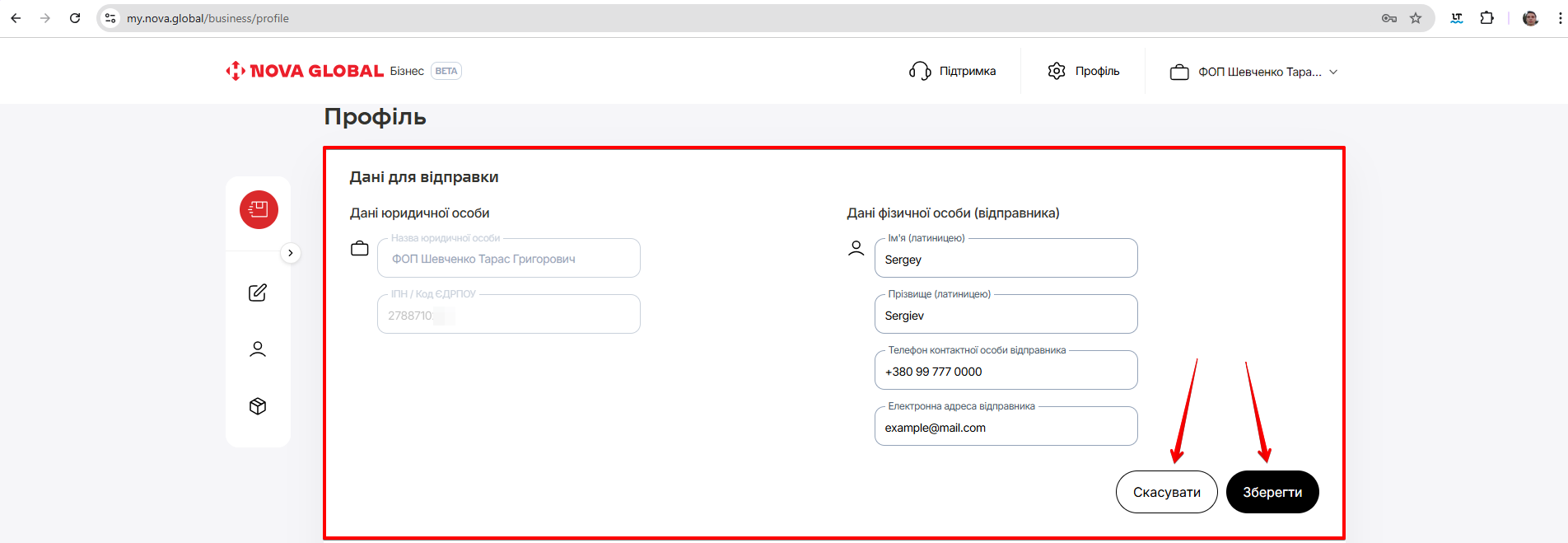Select the person icon in sidebar
The width and height of the screenshot is (1568, 543).
pyautogui.click(x=258, y=349)
